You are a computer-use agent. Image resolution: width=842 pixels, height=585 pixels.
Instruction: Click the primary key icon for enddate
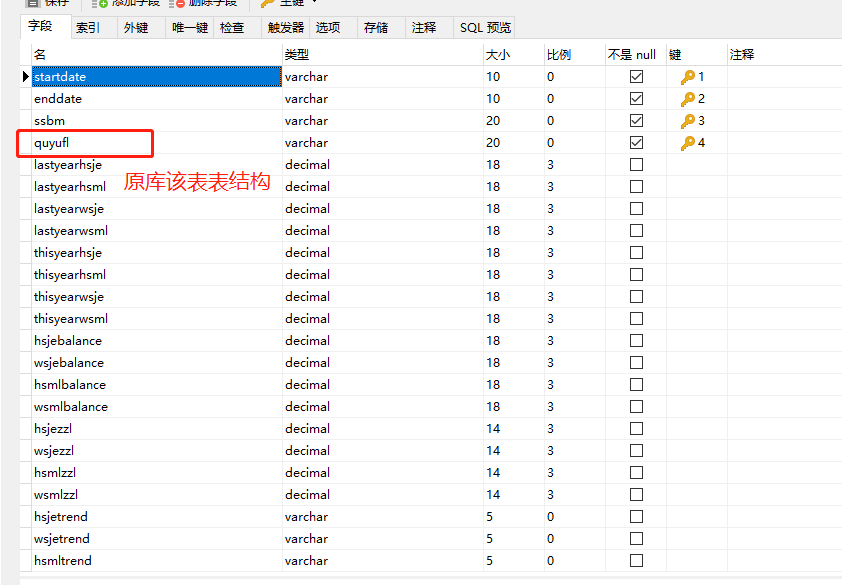[x=687, y=99]
